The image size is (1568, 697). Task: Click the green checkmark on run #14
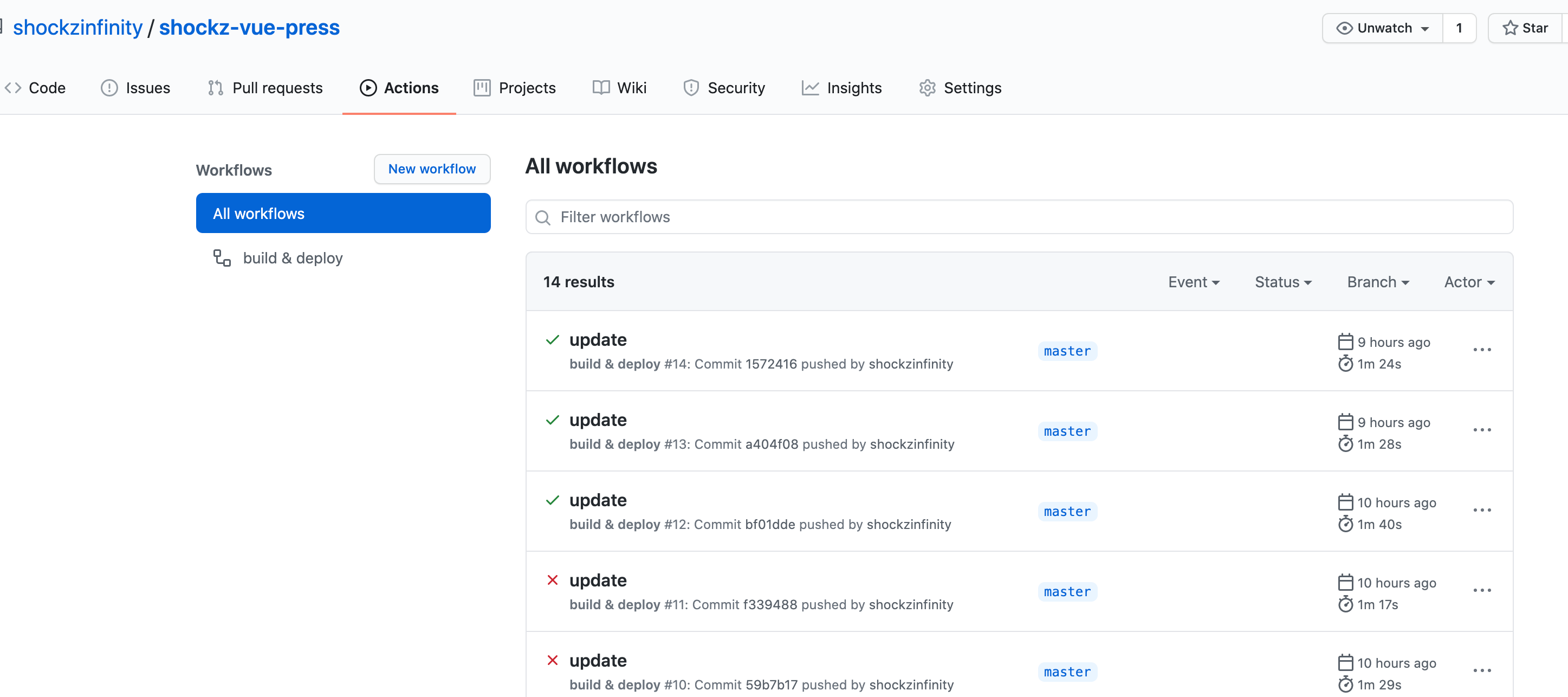[552, 340]
